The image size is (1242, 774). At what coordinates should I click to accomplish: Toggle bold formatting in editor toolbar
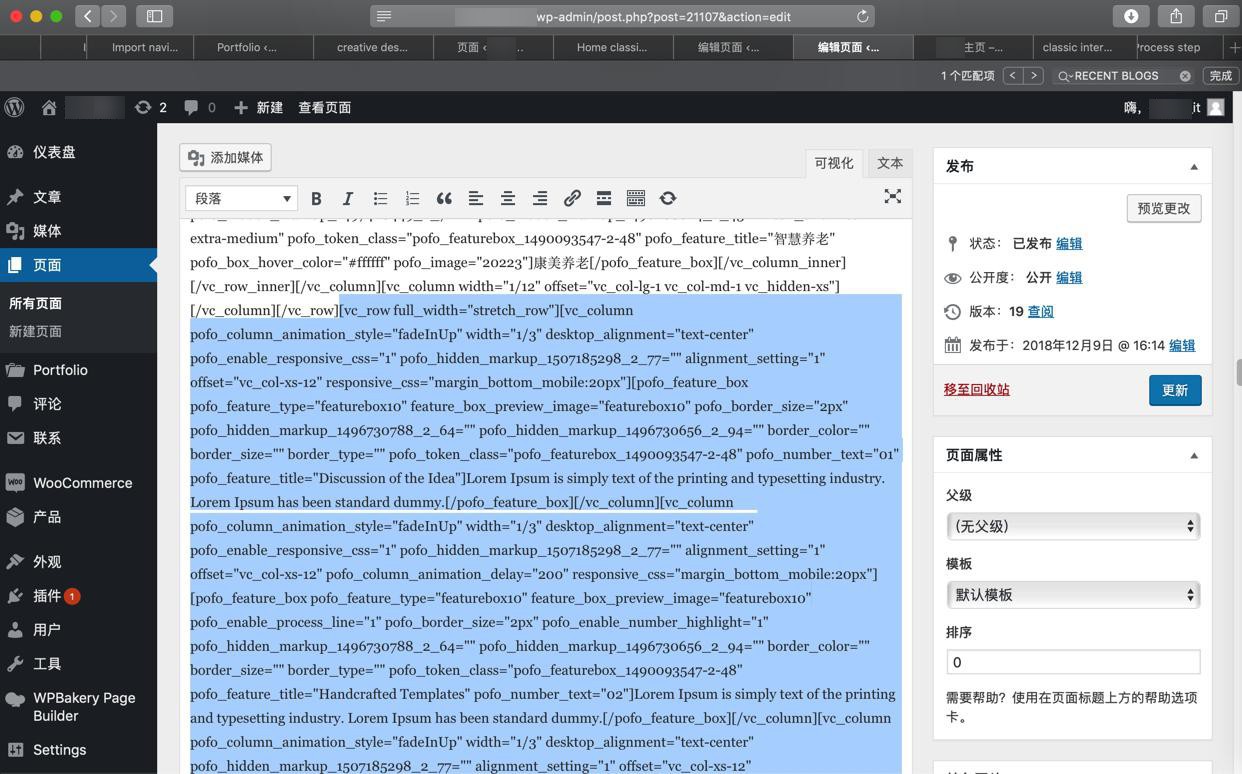click(x=316, y=198)
